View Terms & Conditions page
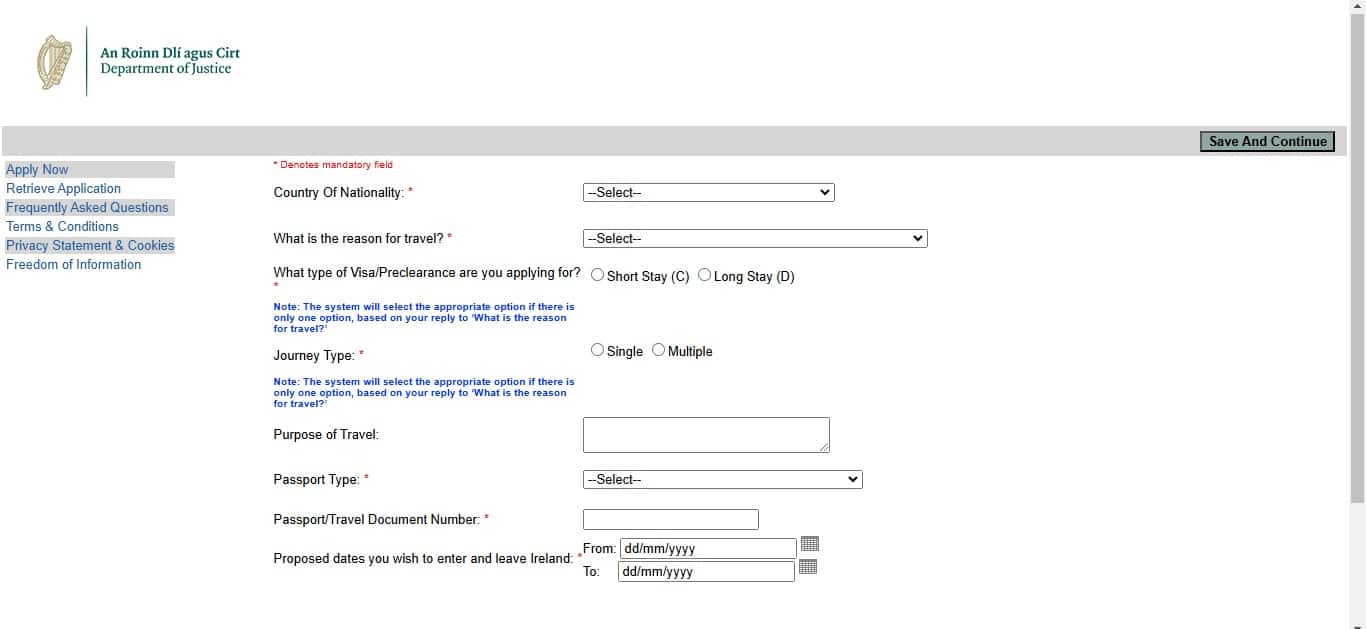The width and height of the screenshot is (1366, 629). pyautogui.click(x=62, y=226)
